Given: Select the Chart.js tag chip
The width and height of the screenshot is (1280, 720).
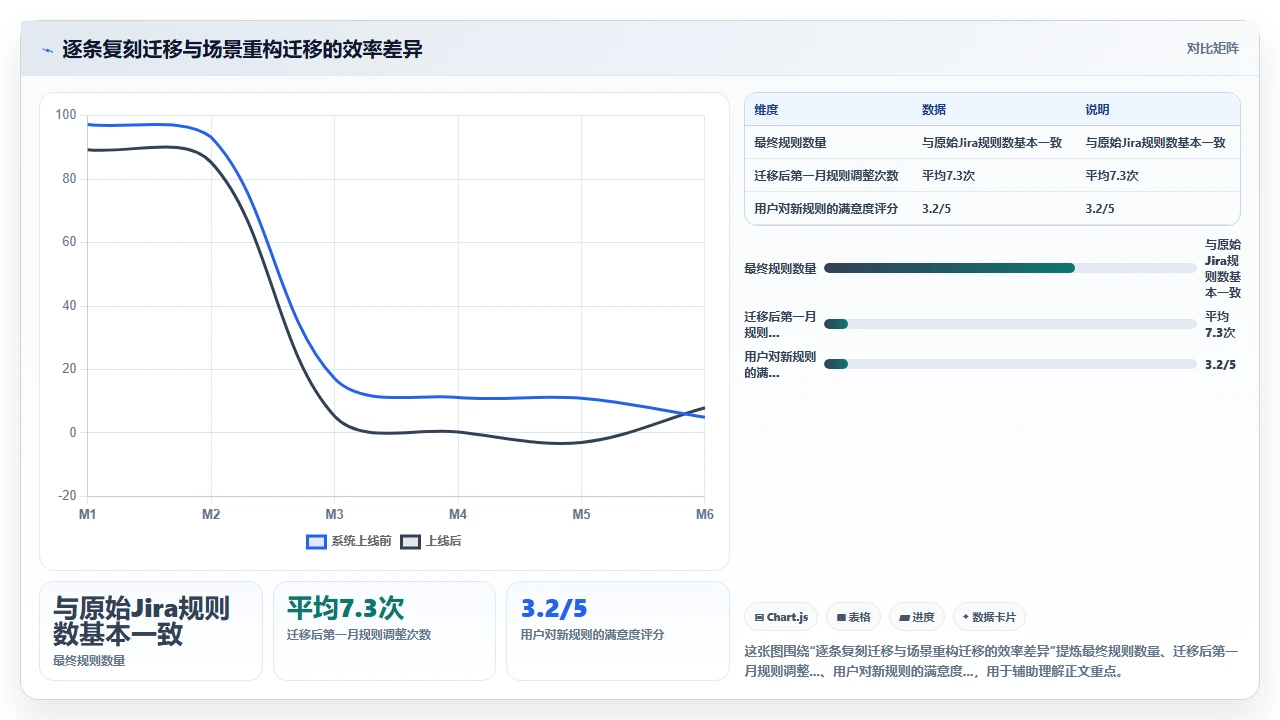Looking at the screenshot, I should [782, 617].
